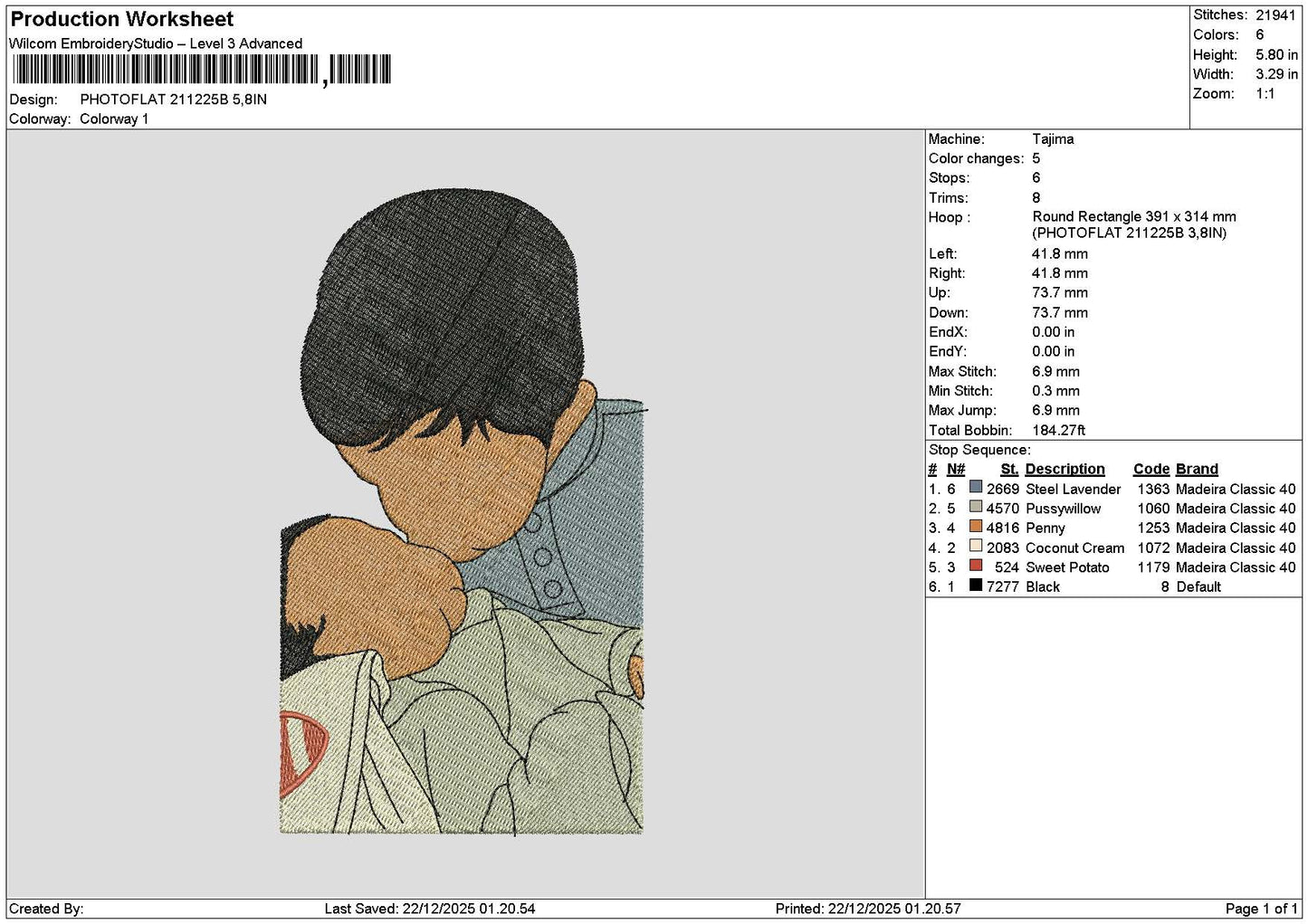1308x924 pixels.
Task: Click the Stitches value '21941'
Action: (1276, 14)
